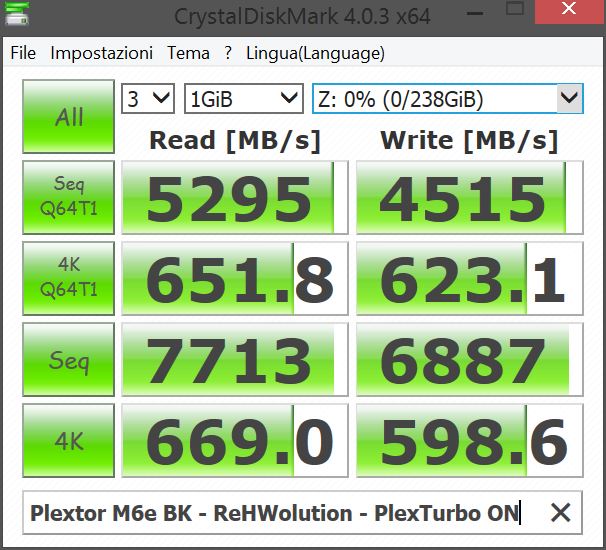Open the Tema menu
This screenshot has width=606, height=550.
point(188,53)
